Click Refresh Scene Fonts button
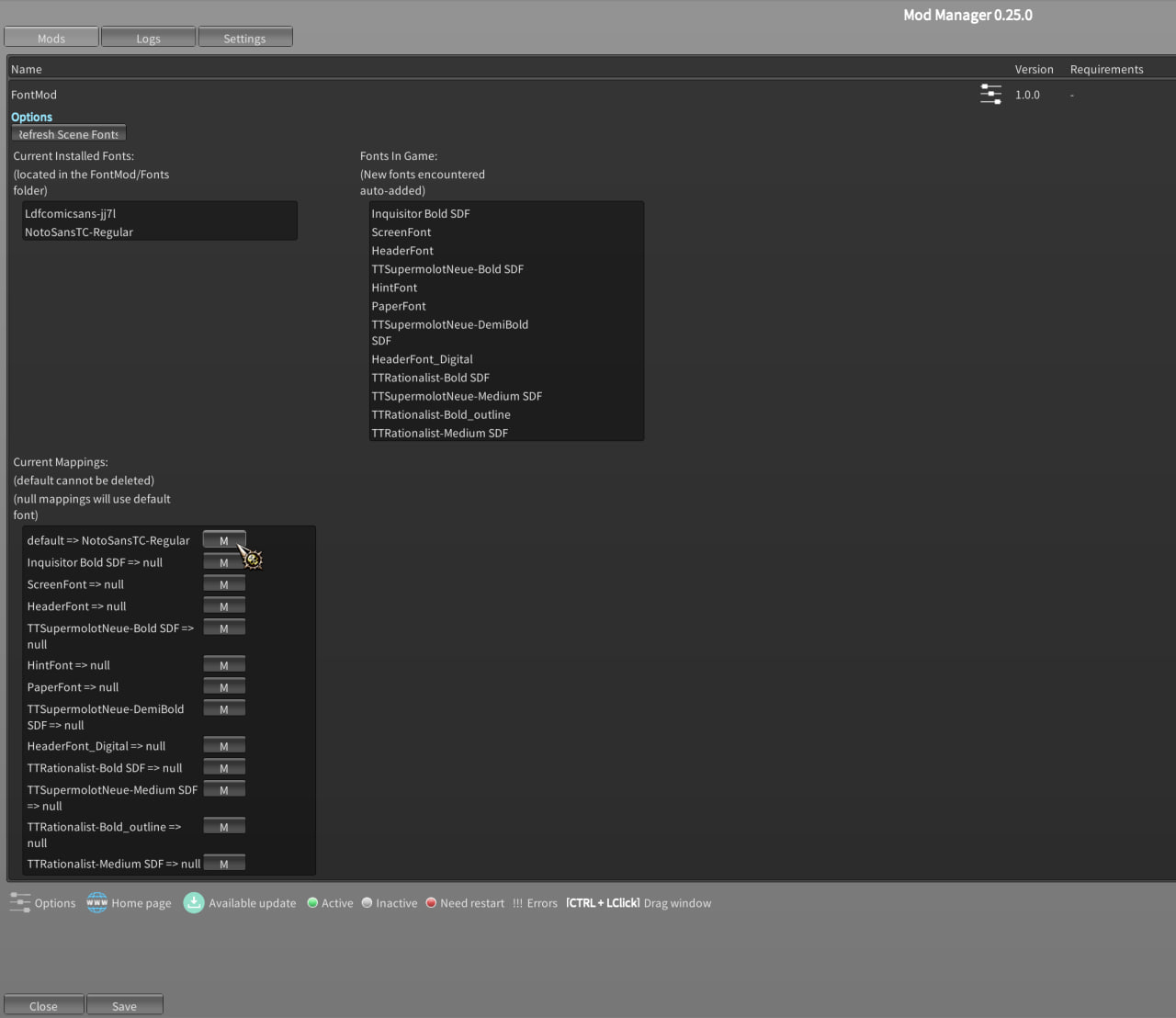 point(69,134)
